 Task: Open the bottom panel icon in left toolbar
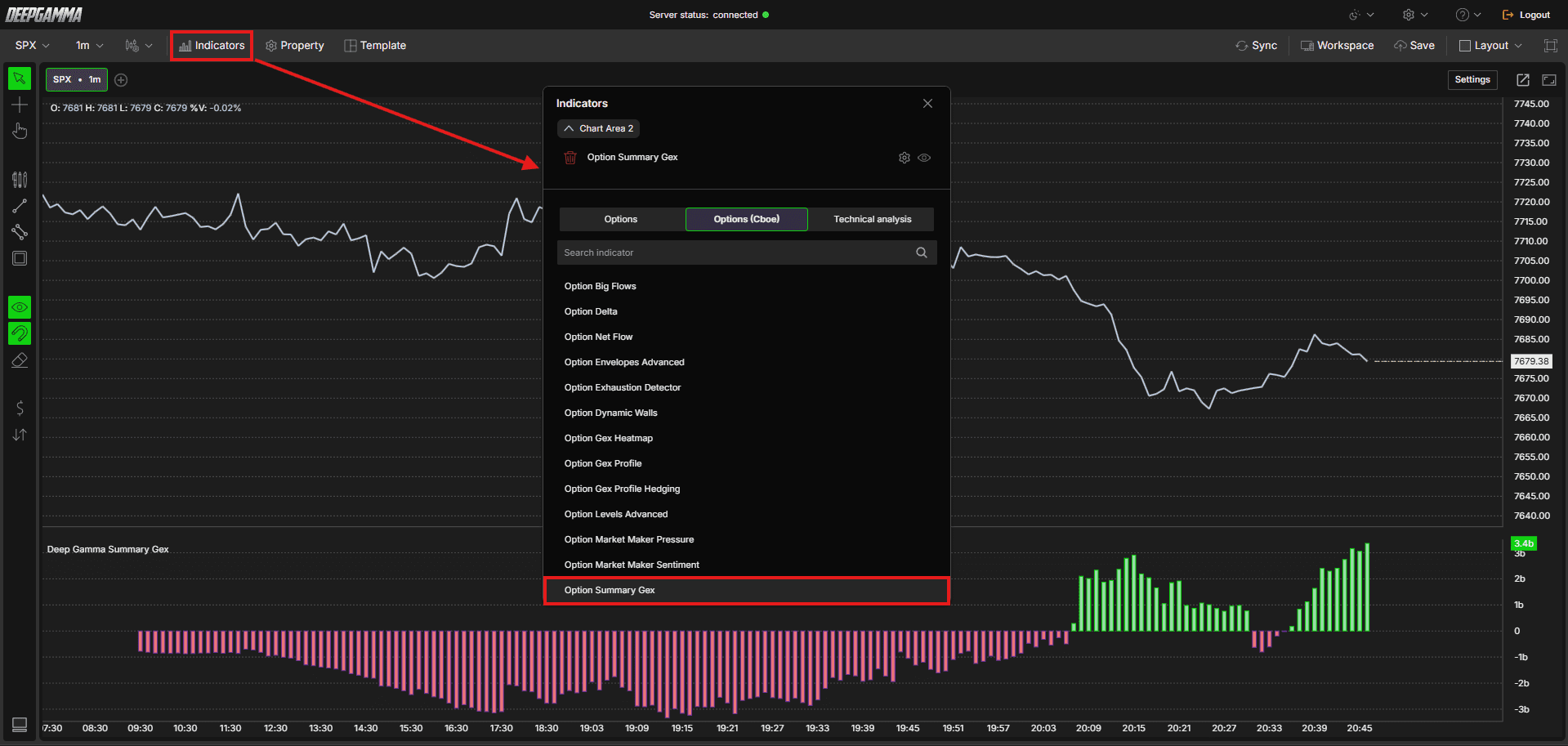pos(20,725)
